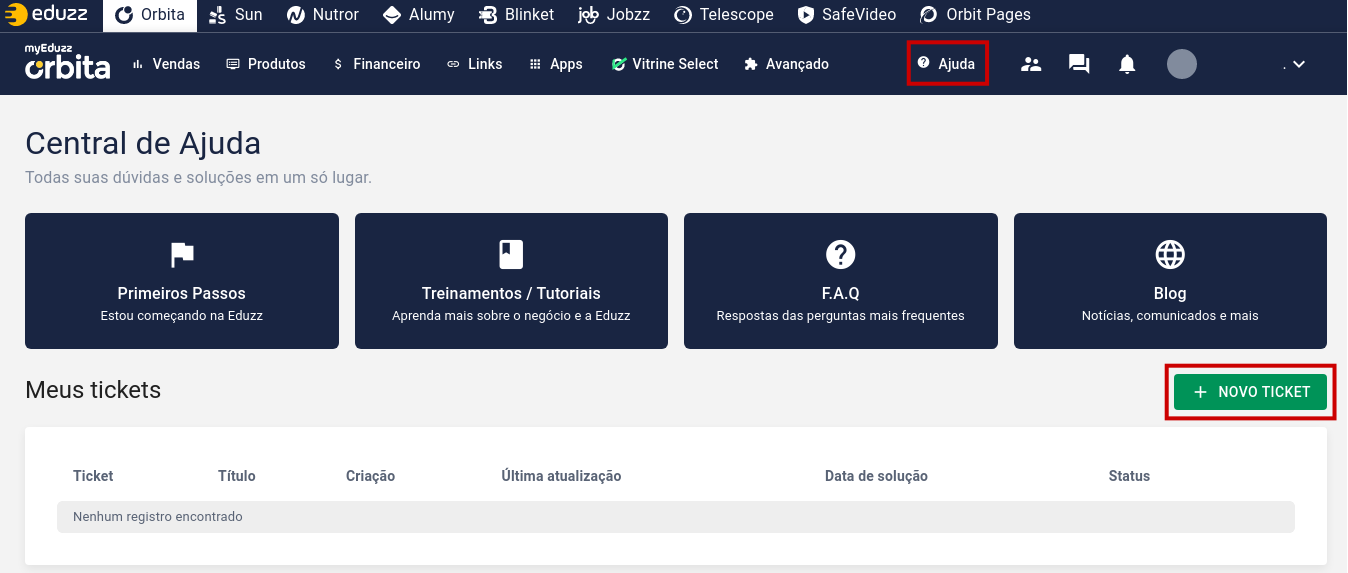Open the Primeiros Passos card
This screenshot has width=1348, height=573.
[x=182, y=281]
